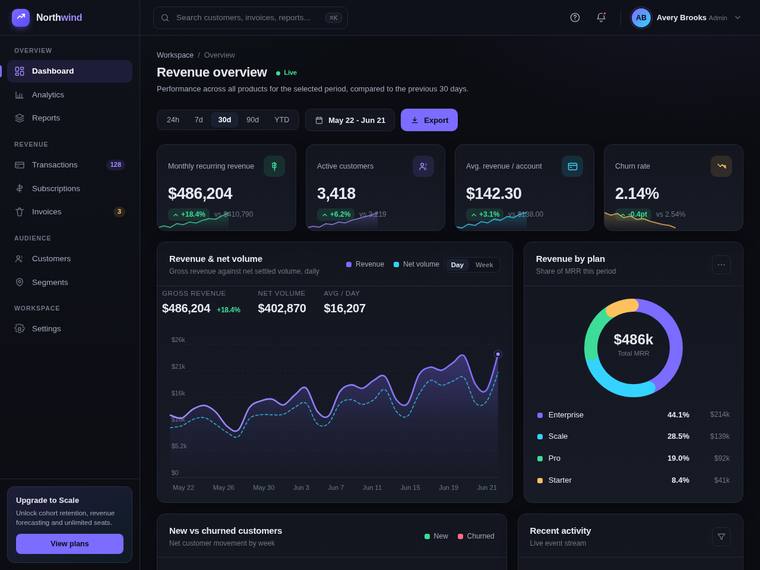Open the help question-mark icon

(x=575, y=17)
